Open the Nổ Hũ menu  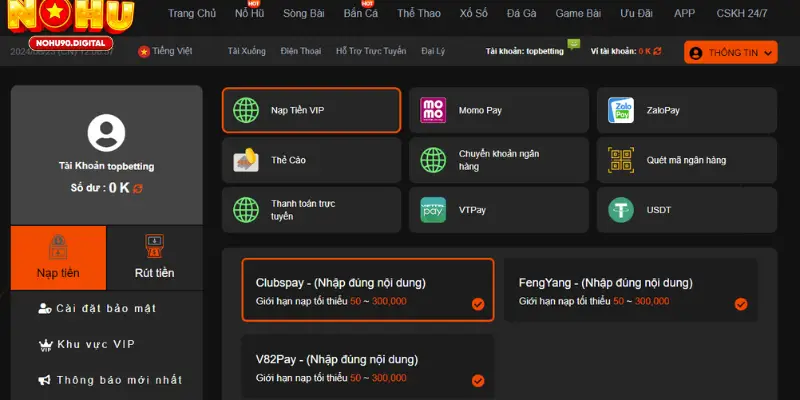[x=249, y=14]
